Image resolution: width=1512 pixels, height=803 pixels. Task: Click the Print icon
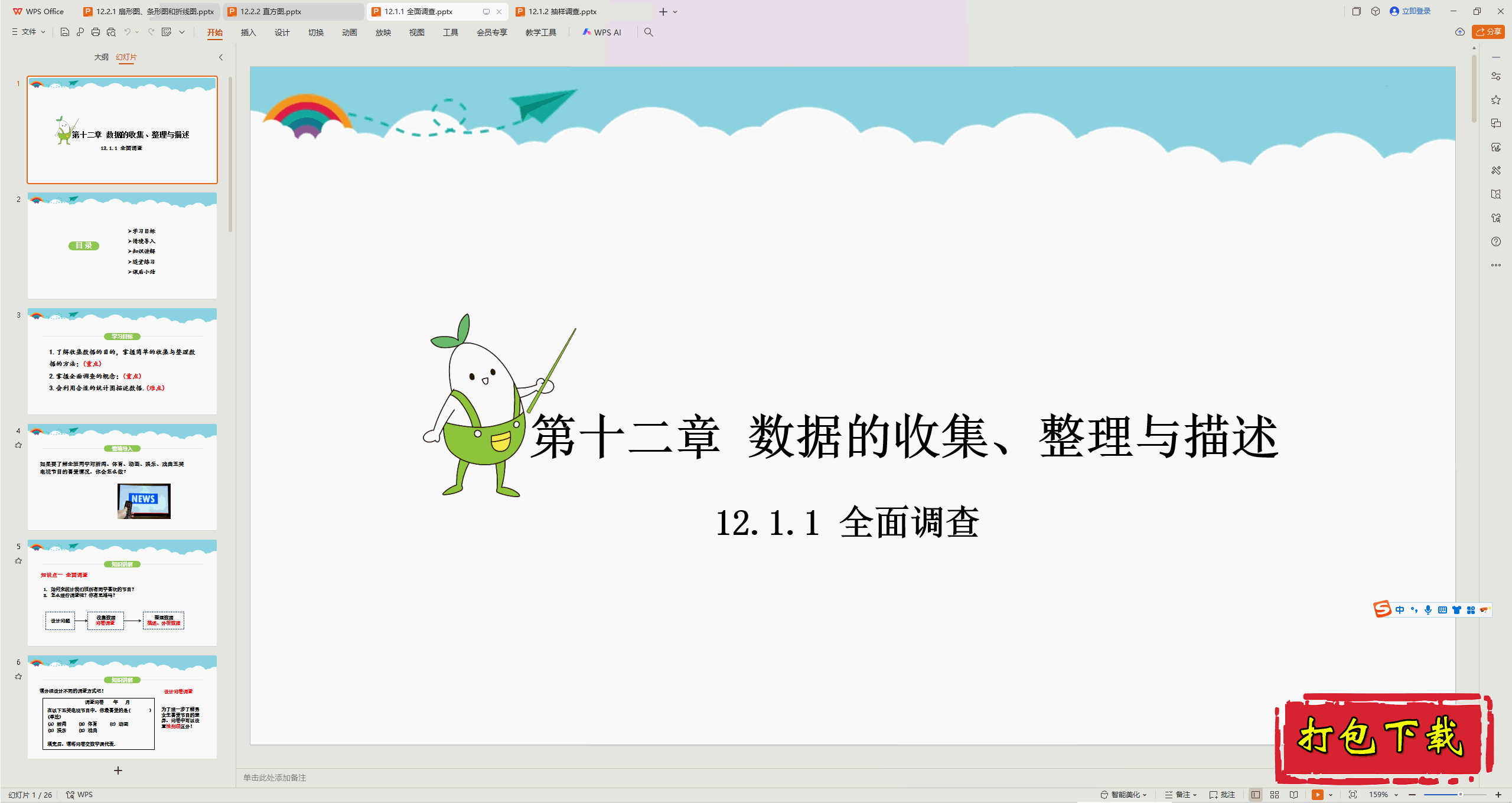[96, 32]
